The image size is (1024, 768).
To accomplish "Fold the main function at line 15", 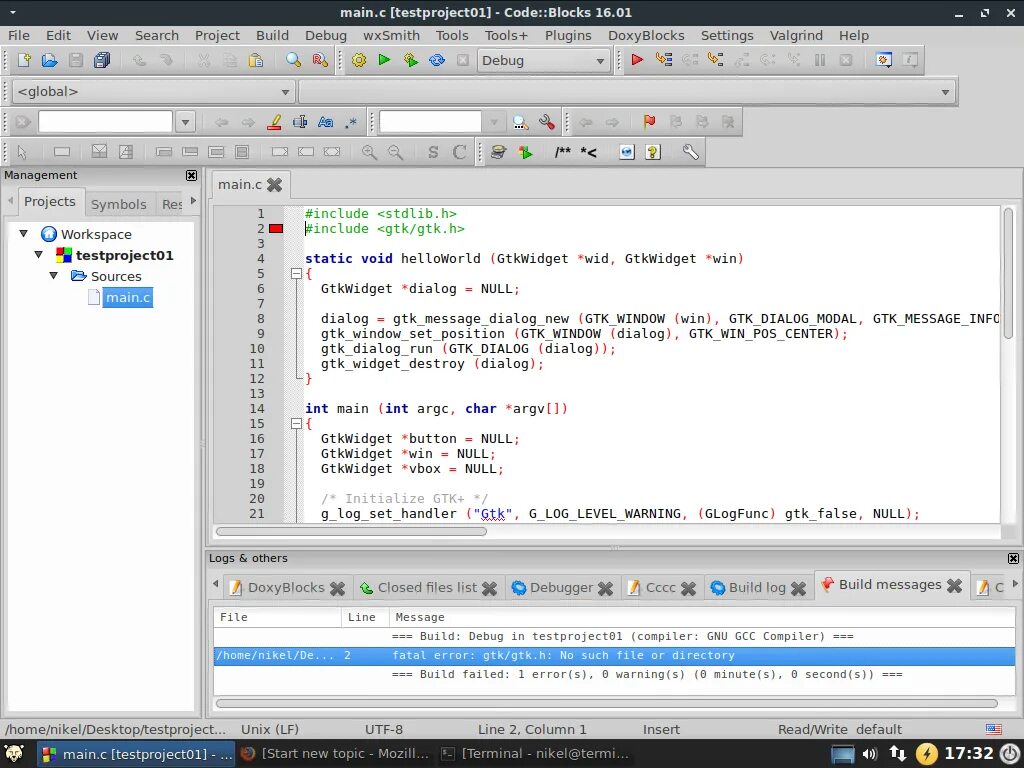I will point(296,424).
